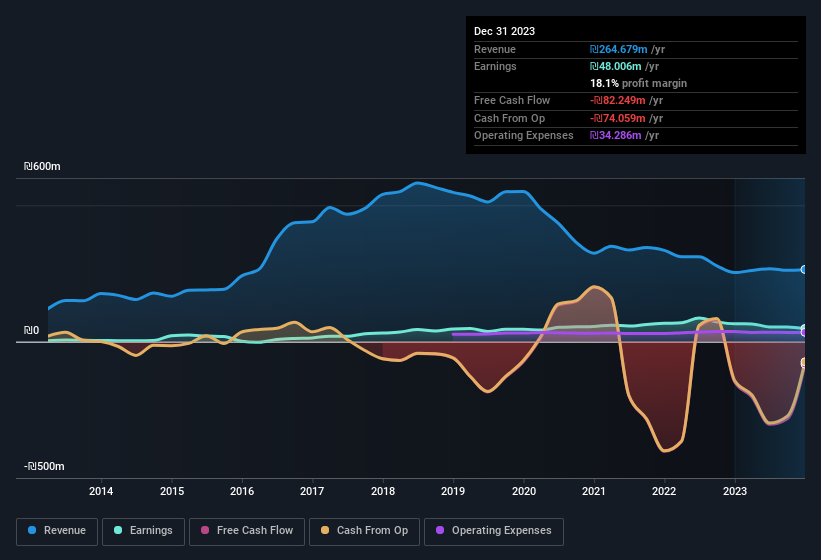The width and height of the screenshot is (821, 560).
Task: Click the 2020 label on the x-axis
Action: 524,491
